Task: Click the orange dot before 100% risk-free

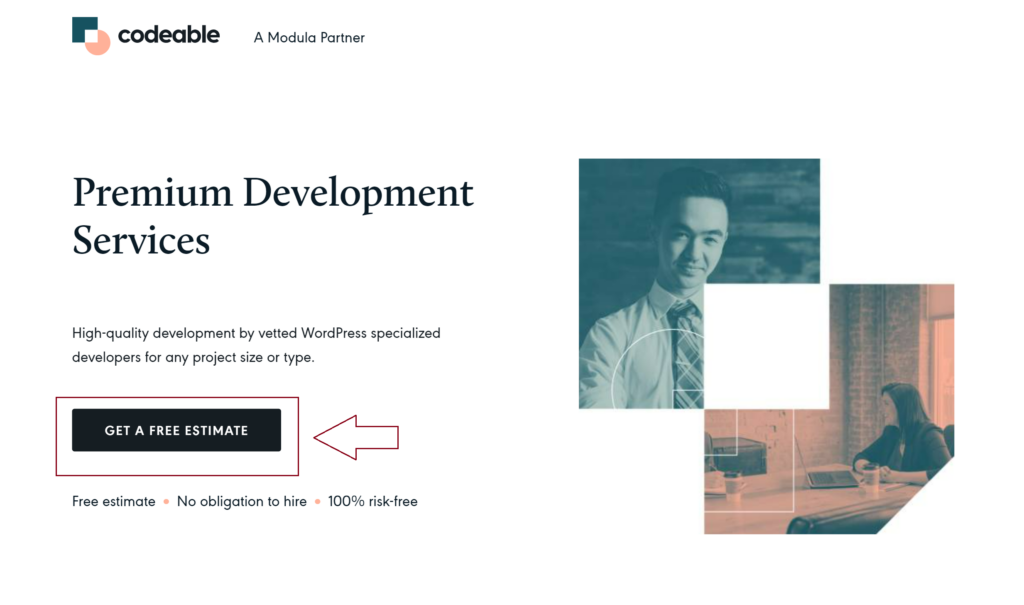Action: 316,501
